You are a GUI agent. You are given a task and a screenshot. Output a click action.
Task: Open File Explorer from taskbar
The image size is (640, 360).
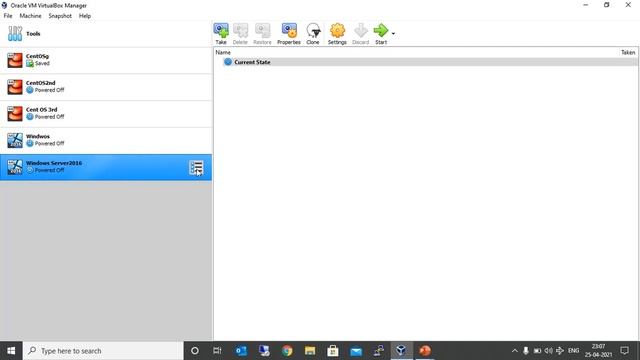pyautogui.click(x=310, y=351)
